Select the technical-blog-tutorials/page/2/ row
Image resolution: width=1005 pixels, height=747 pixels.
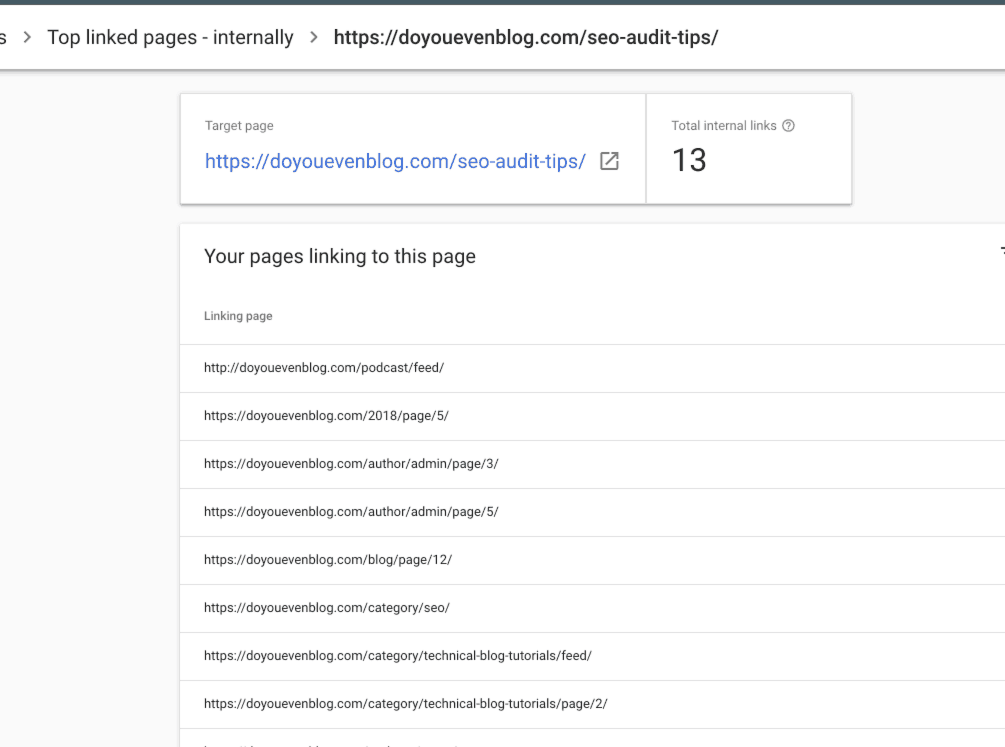592,705
